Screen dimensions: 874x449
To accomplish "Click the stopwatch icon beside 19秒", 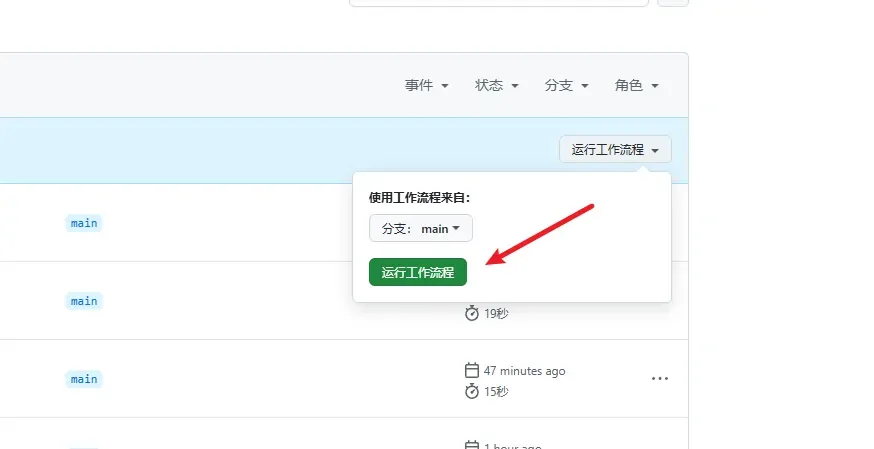I will coord(472,313).
